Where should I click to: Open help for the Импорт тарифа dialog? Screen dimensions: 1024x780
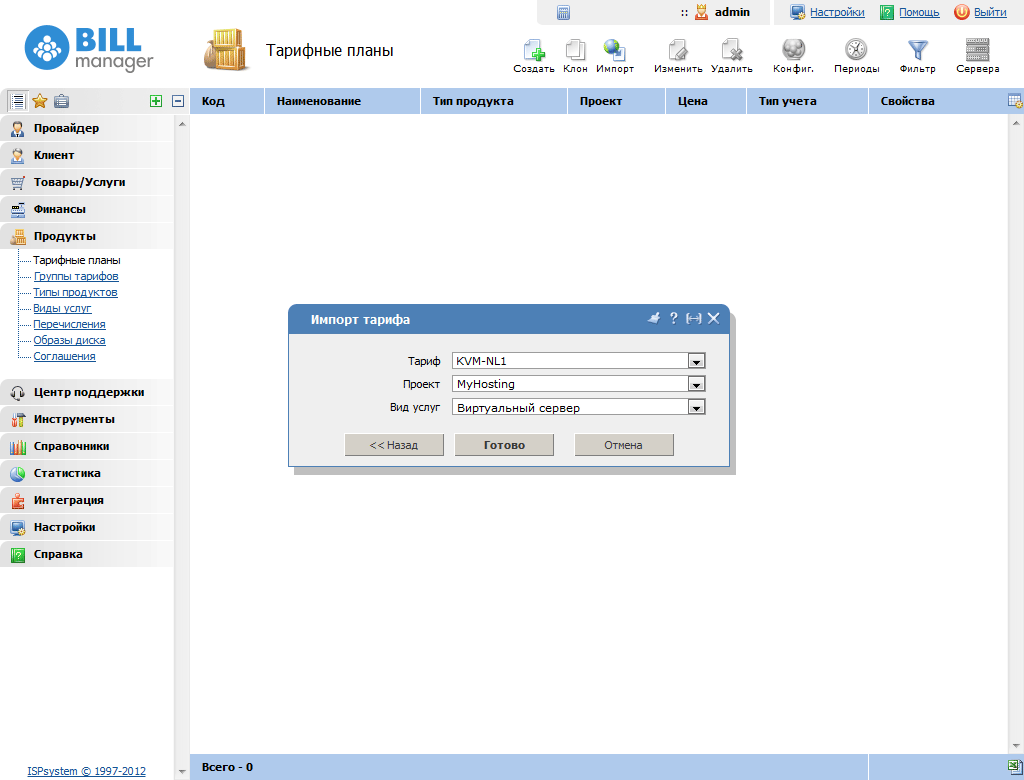(x=674, y=318)
